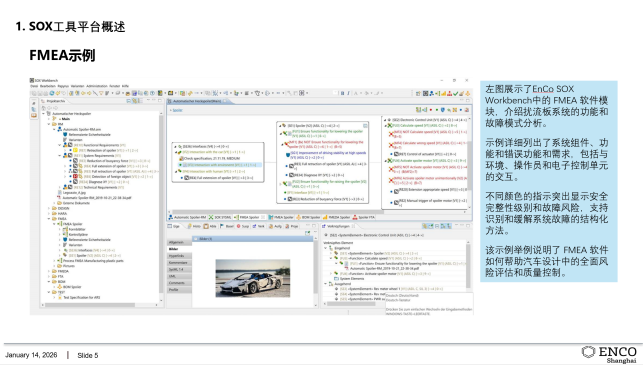Collapse the Functional Requirements node
This screenshot has width=643, height=365.
pyautogui.click(x=59, y=145)
